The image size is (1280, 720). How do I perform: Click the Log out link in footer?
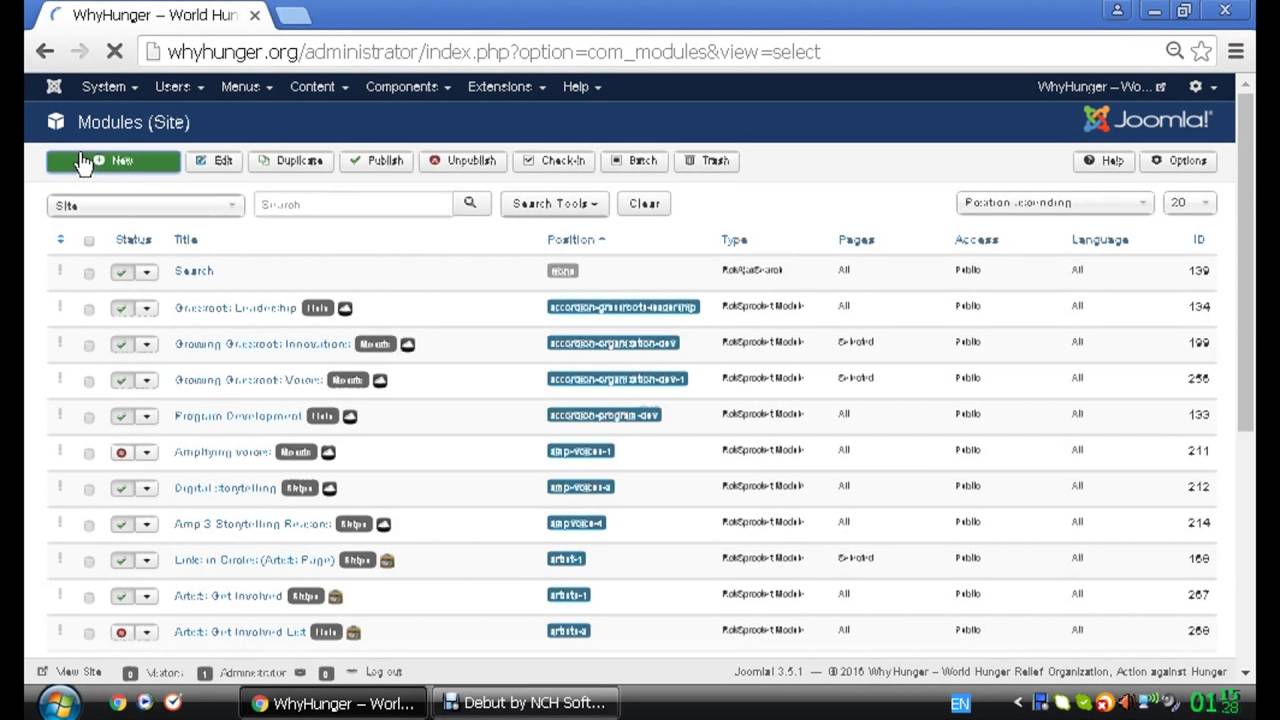pyautogui.click(x=383, y=672)
